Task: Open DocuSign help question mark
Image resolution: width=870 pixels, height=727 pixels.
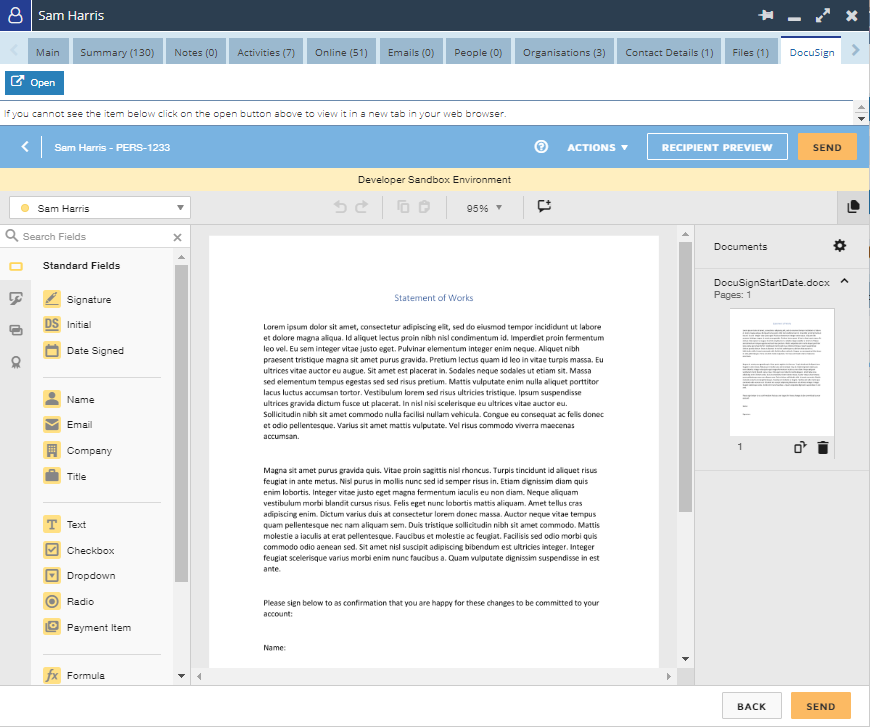Action: point(541,147)
